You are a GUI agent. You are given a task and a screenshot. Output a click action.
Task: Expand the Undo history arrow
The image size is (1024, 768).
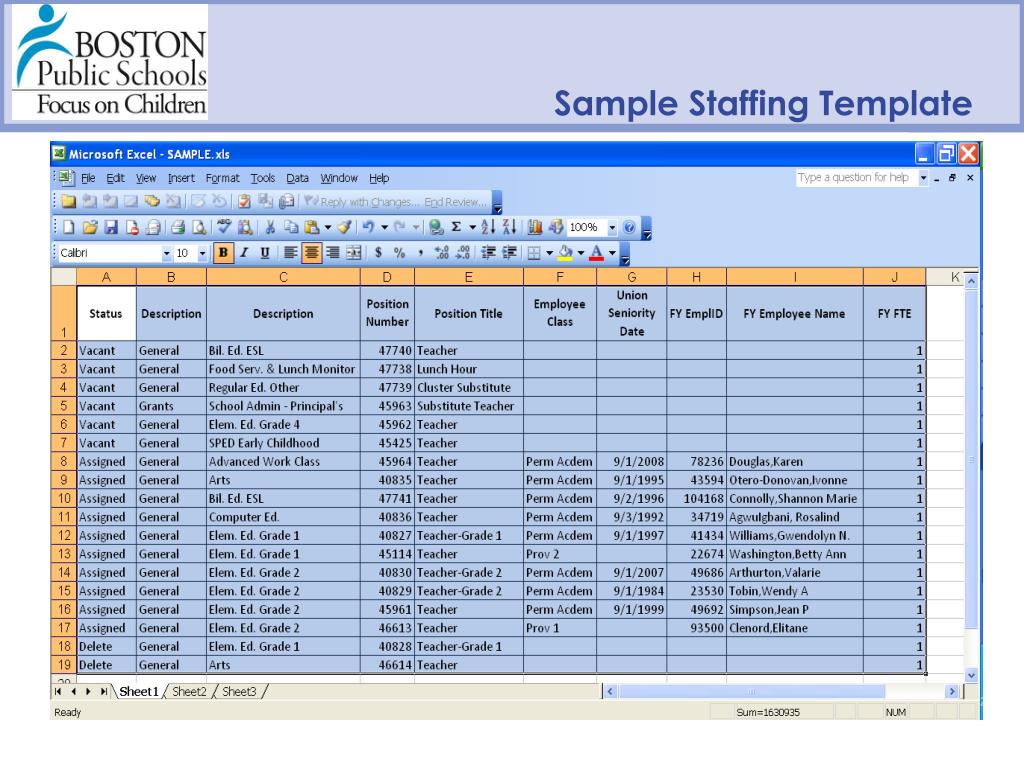pos(385,227)
